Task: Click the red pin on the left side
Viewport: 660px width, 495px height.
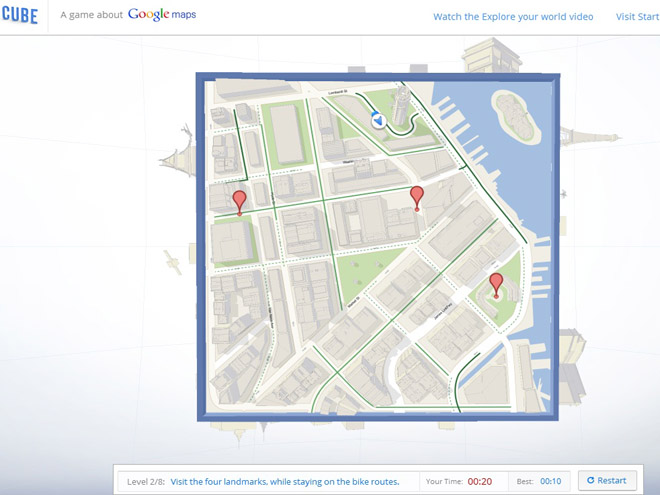Action: tap(239, 202)
